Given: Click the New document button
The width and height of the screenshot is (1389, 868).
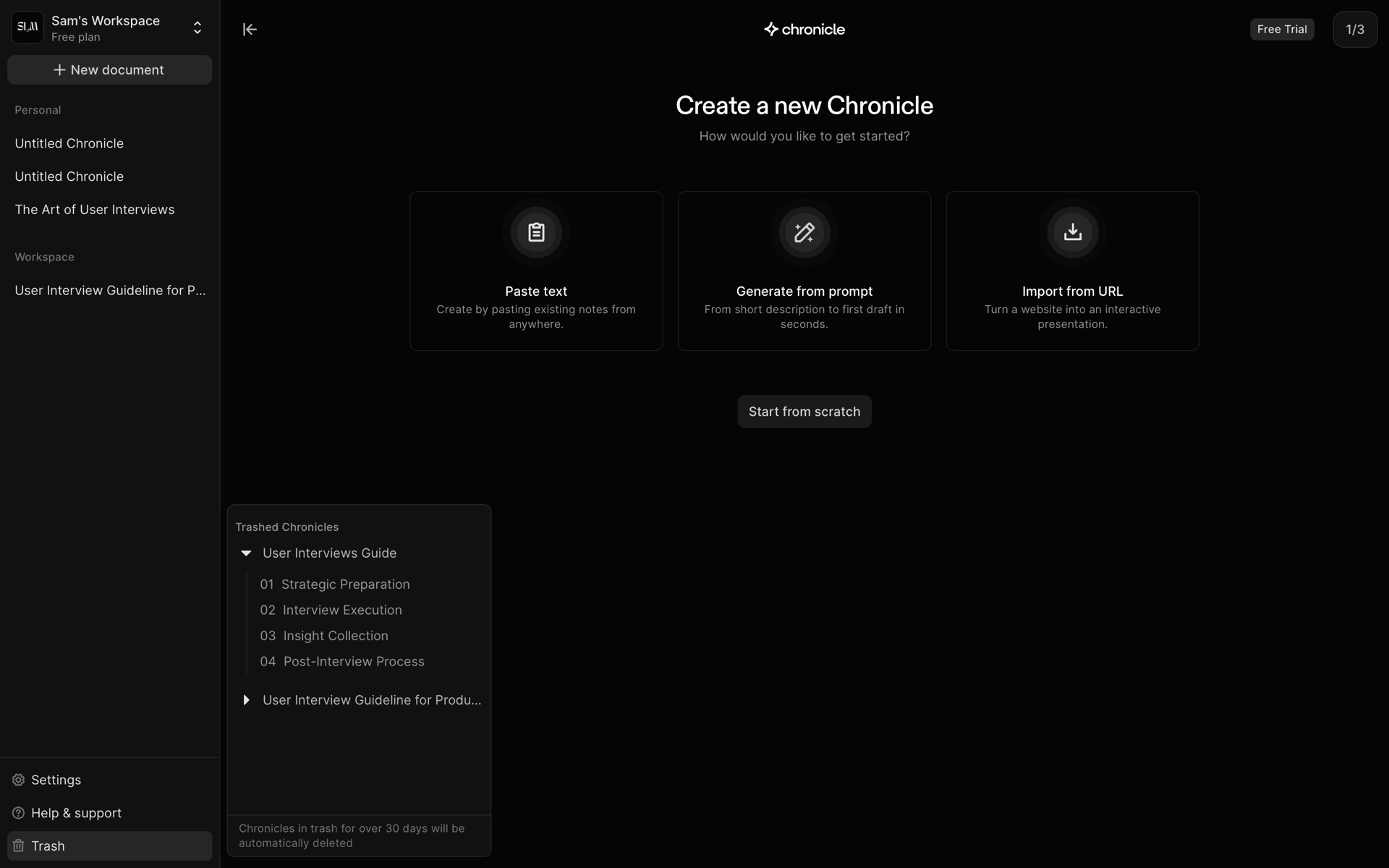Looking at the screenshot, I should (x=110, y=70).
